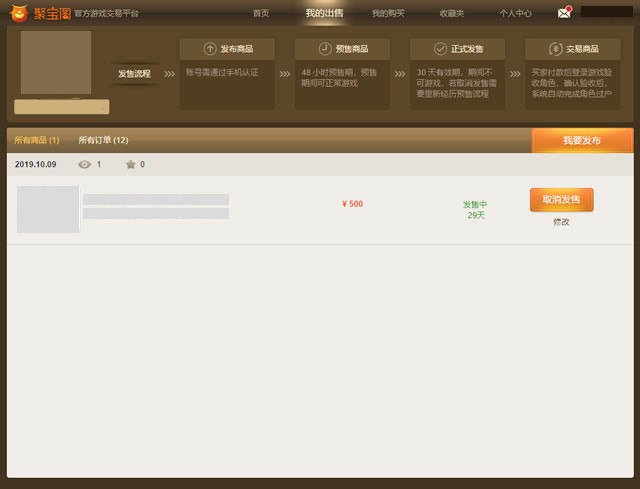Open 个人中心 in top navigation
This screenshot has height=489, width=640.
[x=515, y=13]
